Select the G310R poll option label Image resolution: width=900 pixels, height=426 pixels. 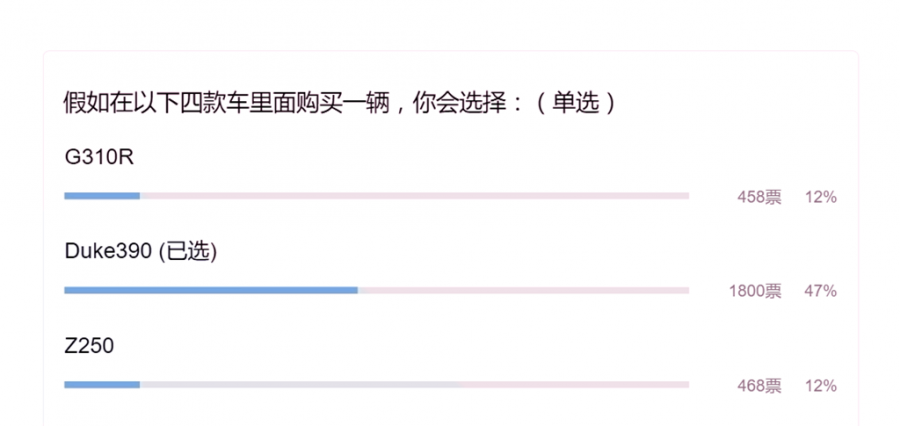pos(93,157)
